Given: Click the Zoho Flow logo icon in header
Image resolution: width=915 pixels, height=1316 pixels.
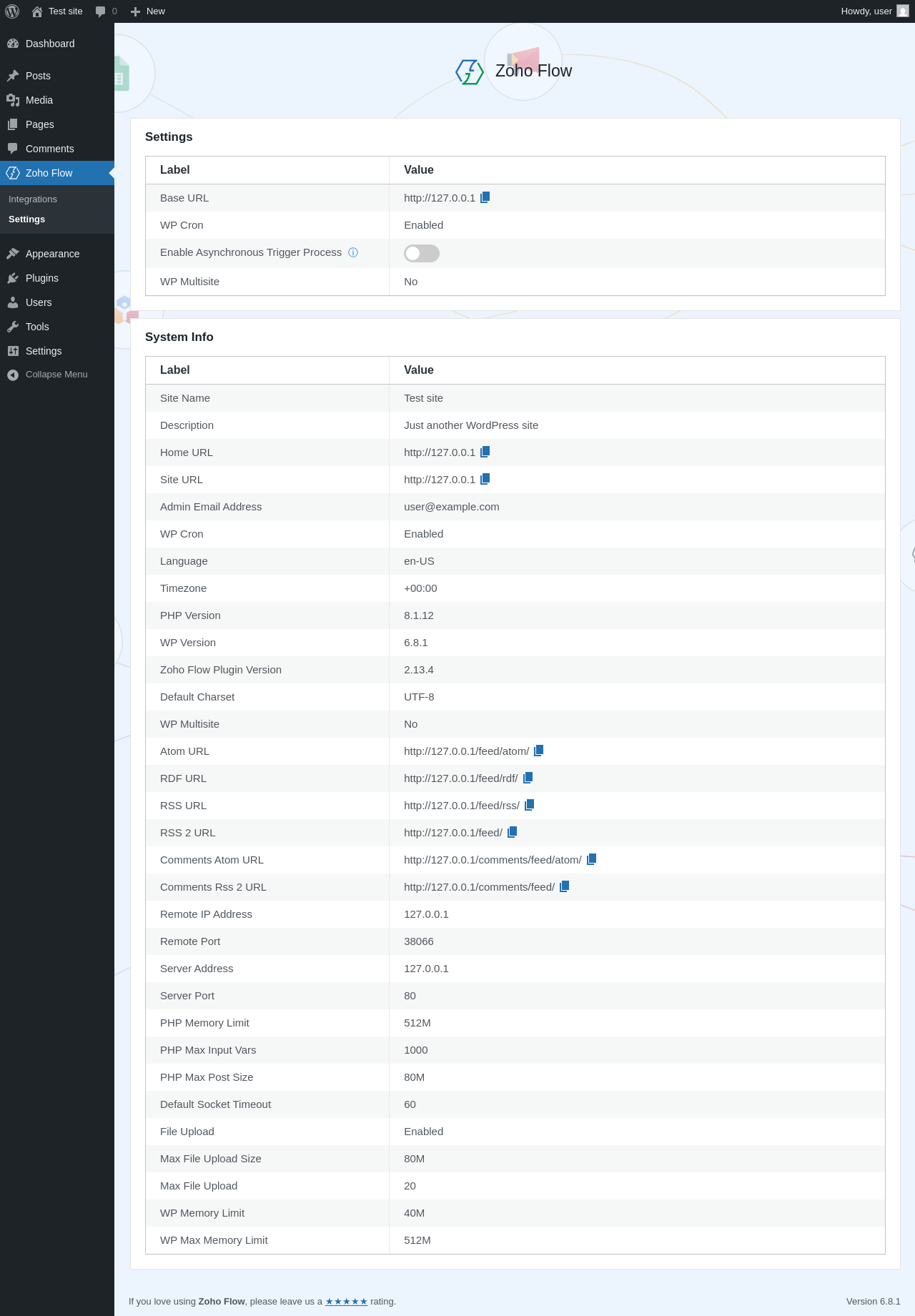Looking at the screenshot, I should (x=470, y=71).
